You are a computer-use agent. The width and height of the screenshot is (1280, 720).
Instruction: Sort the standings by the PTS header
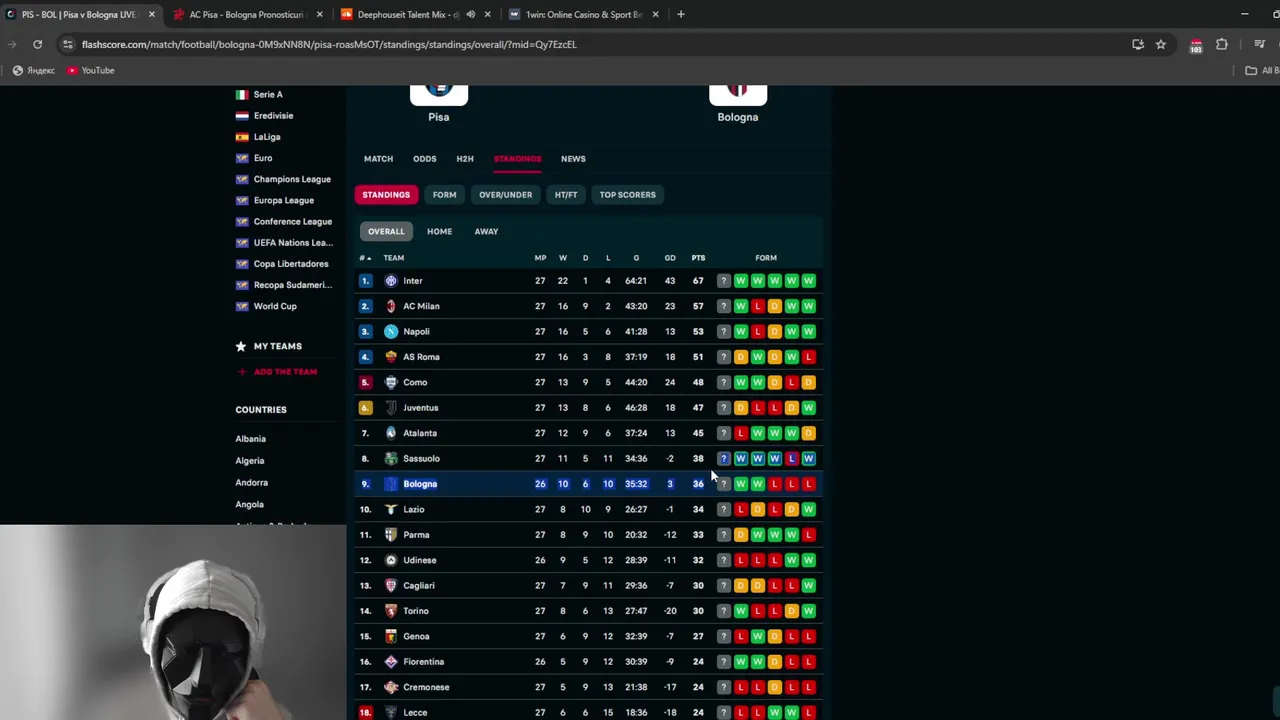(x=698, y=258)
